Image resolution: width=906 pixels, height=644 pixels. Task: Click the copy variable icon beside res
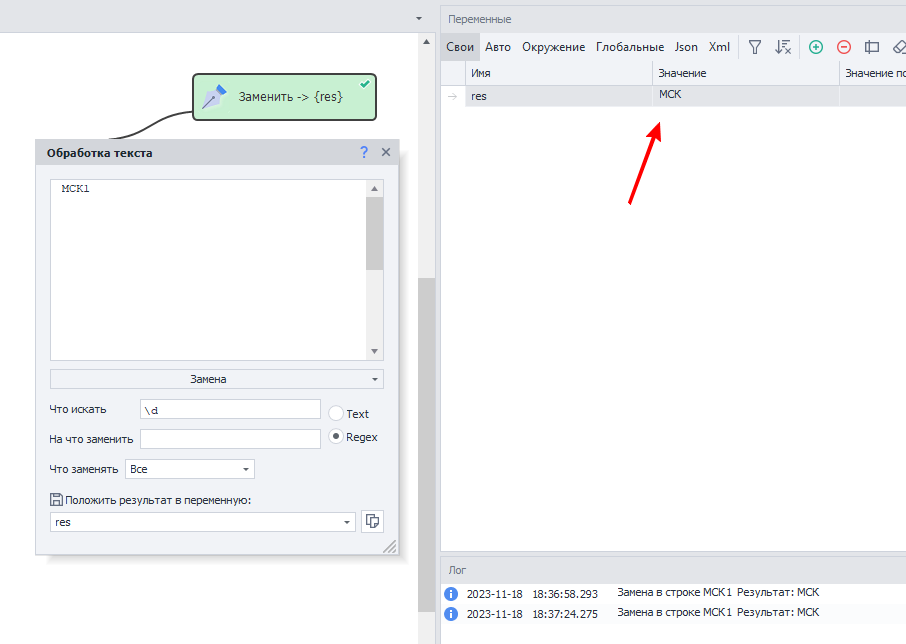(372, 522)
